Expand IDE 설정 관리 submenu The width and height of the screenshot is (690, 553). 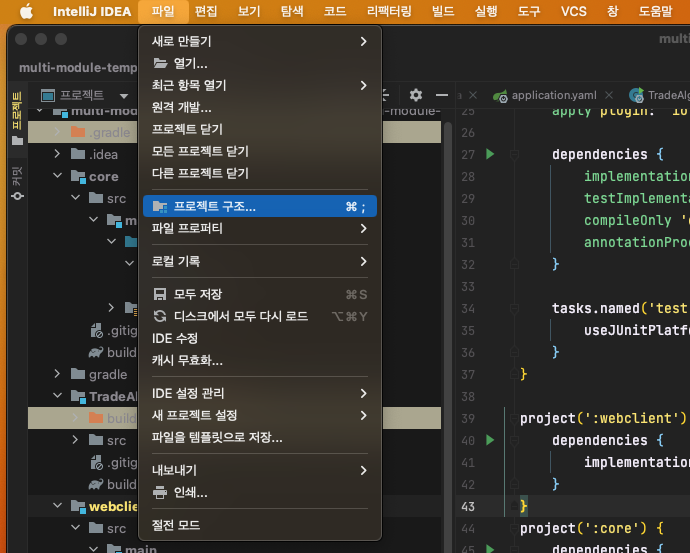(x=260, y=393)
